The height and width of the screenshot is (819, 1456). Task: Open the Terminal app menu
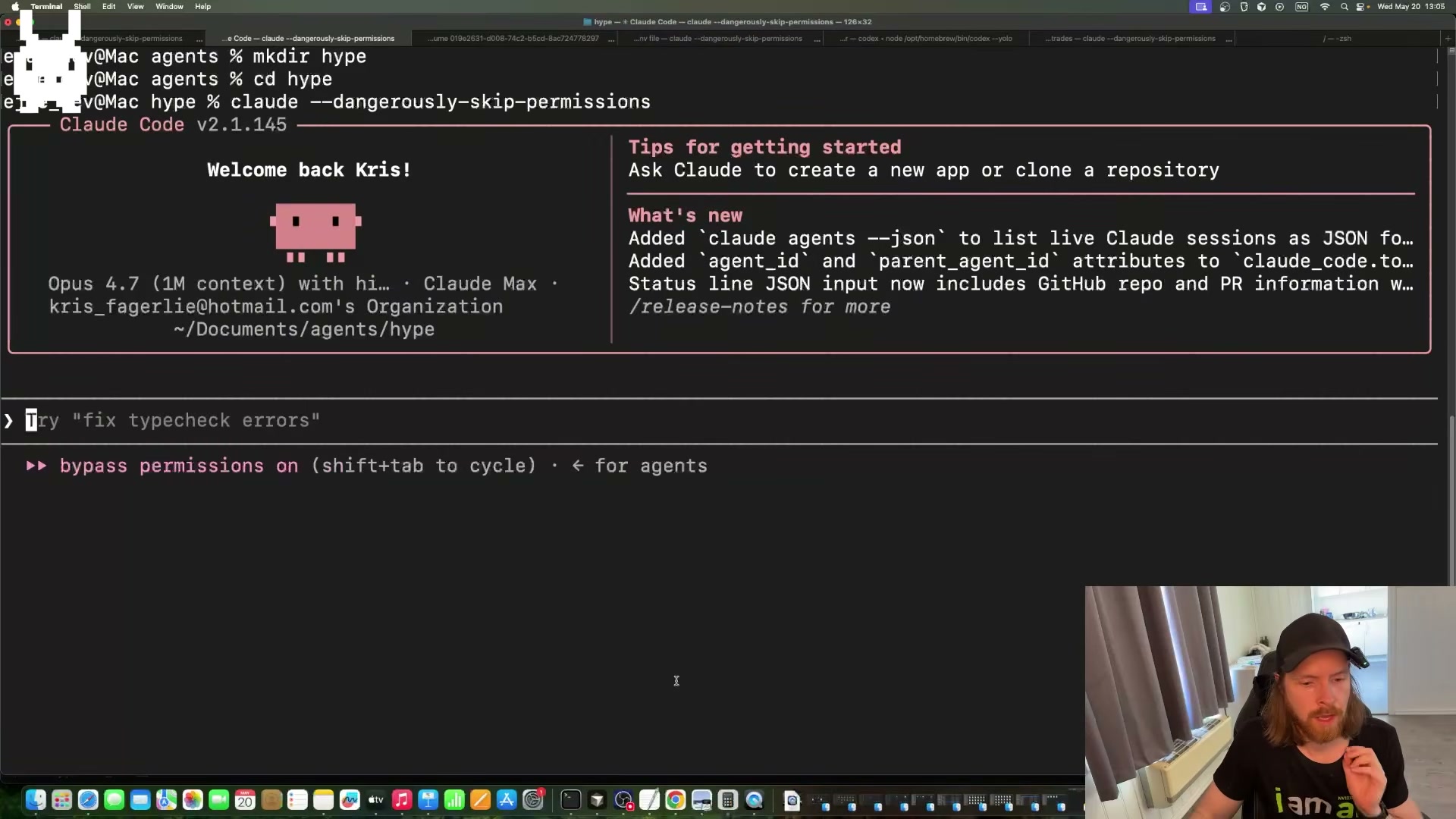[x=46, y=6]
